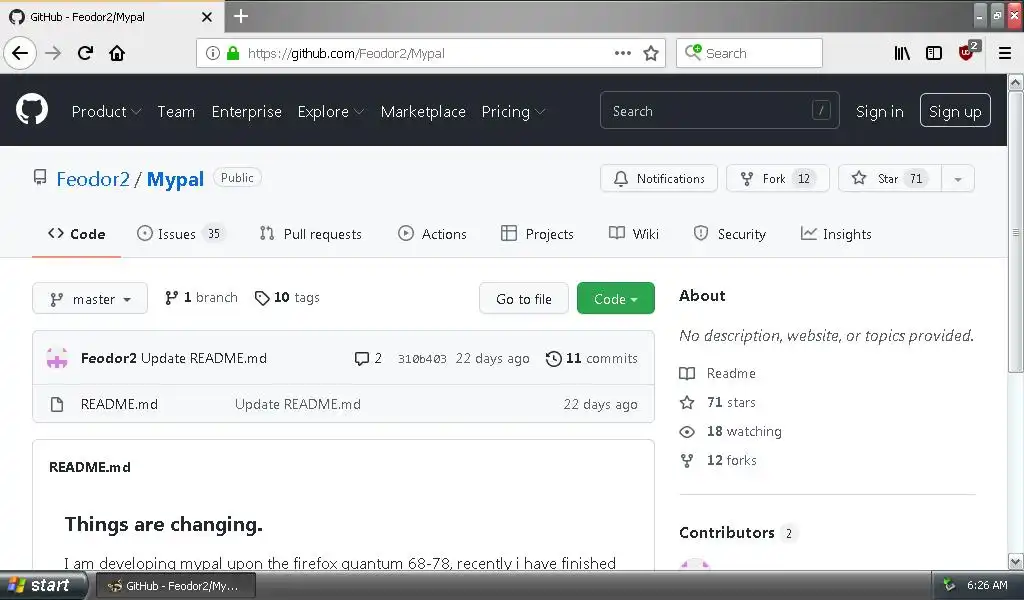
Task: Switch to the Code tab
Action: tap(76, 234)
